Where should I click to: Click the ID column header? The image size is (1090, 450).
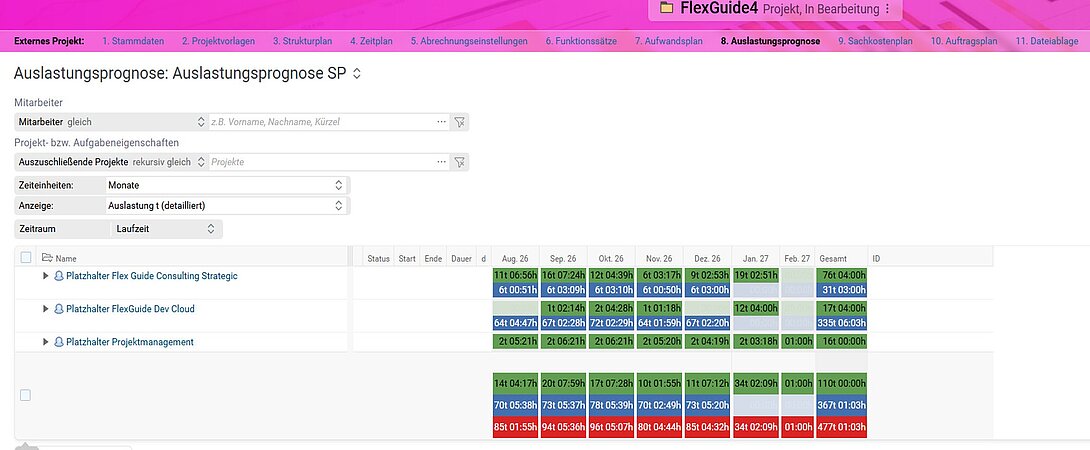pyautogui.click(x=877, y=258)
